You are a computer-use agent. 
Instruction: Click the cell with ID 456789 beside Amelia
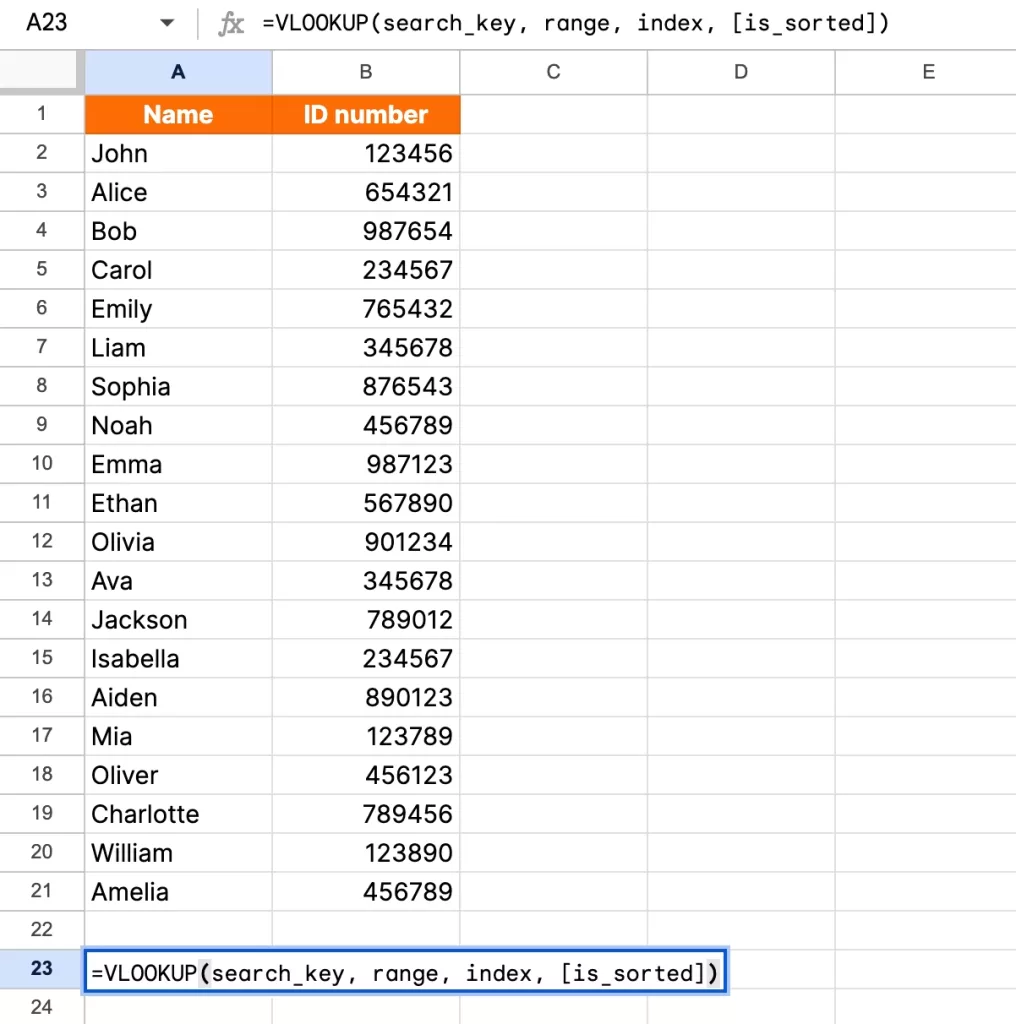pos(365,892)
